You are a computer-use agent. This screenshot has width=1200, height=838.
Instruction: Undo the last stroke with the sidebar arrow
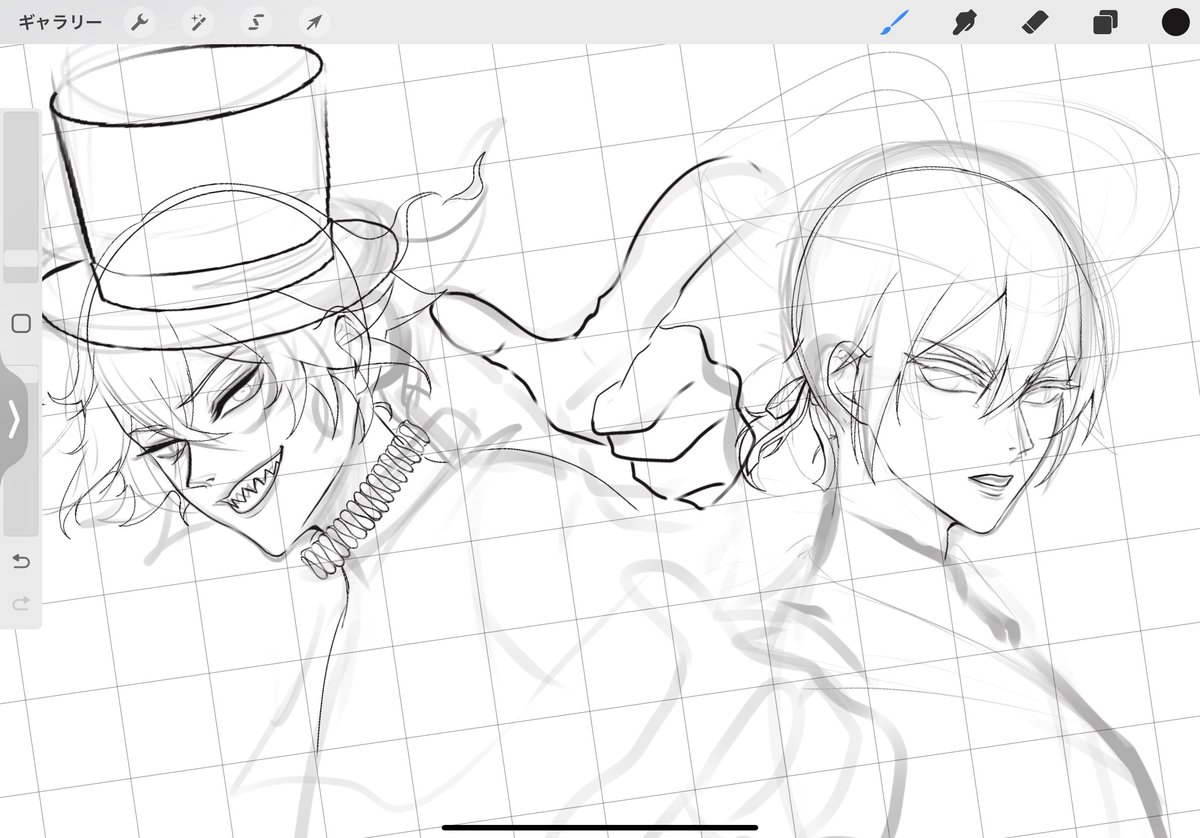pyautogui.click(x=21, y=562)
